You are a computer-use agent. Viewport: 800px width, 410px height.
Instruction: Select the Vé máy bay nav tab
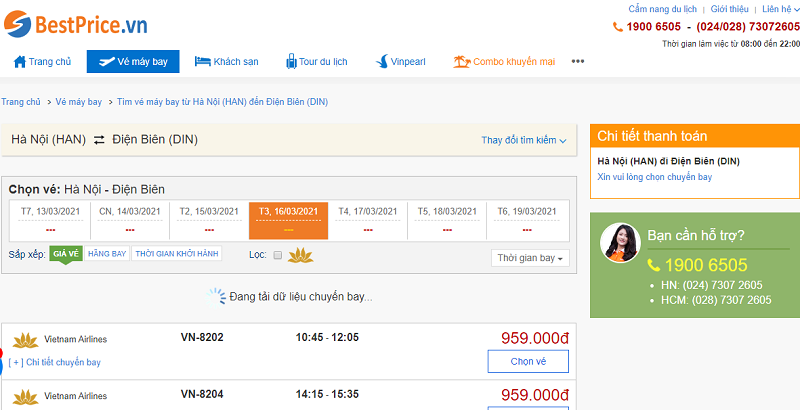pos(133,62)
